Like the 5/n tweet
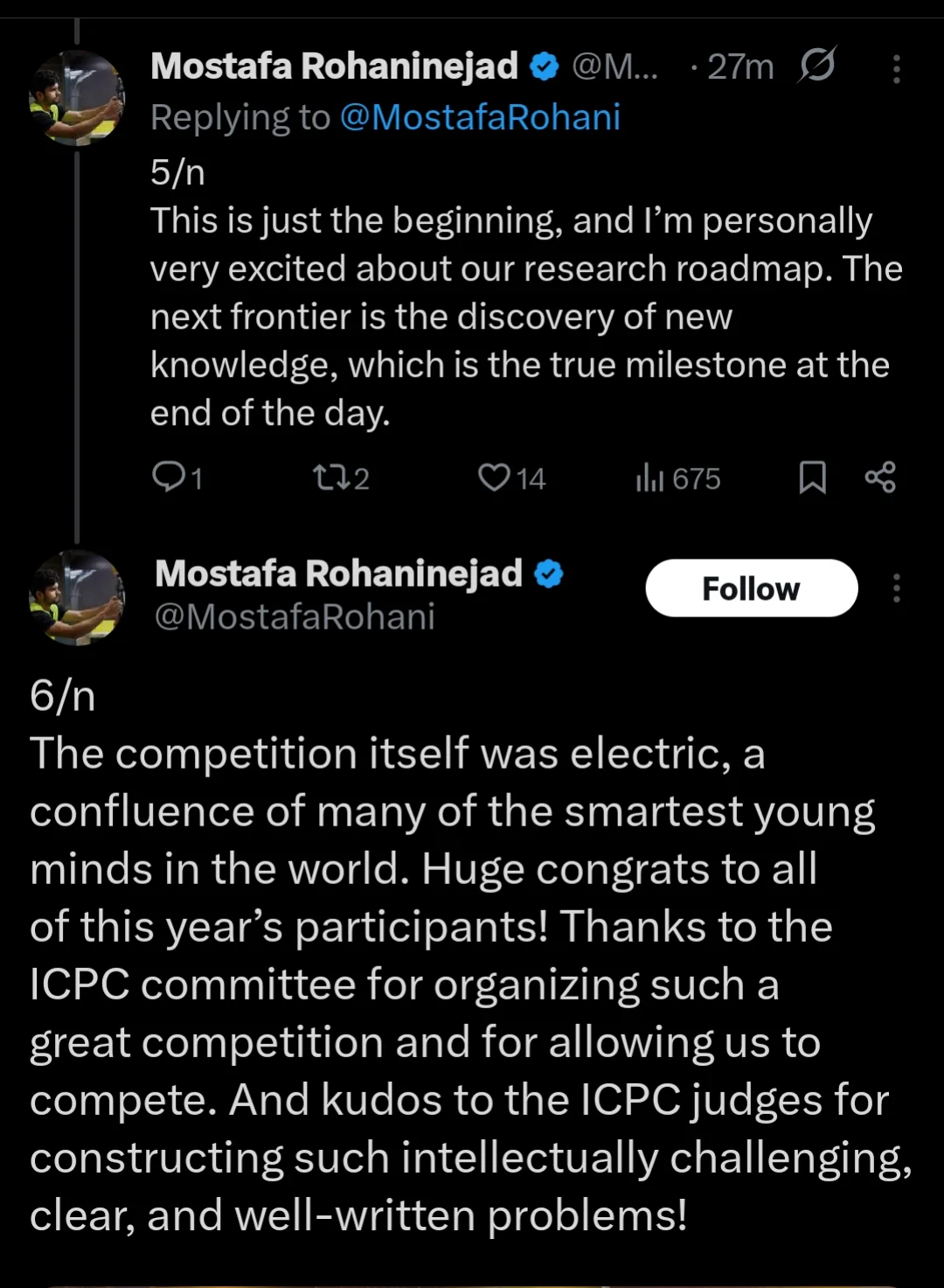The image size is (944, 1288). pyautogui.click(x=495, y=477)
